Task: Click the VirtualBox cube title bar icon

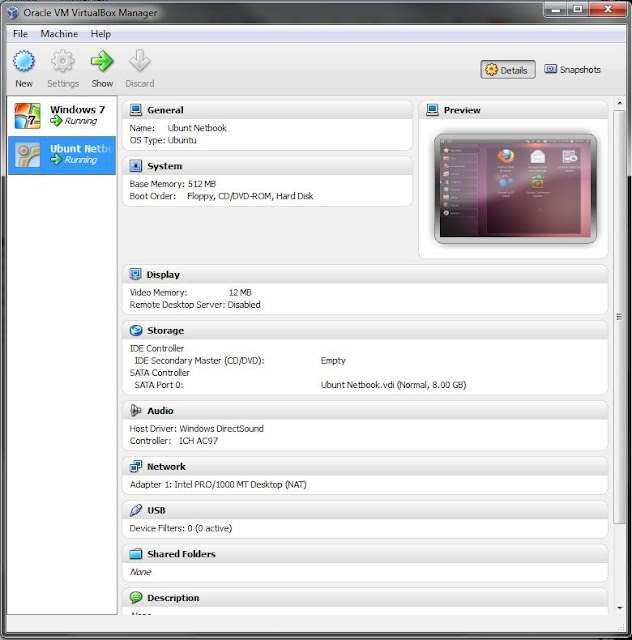Action: point(13,13)
